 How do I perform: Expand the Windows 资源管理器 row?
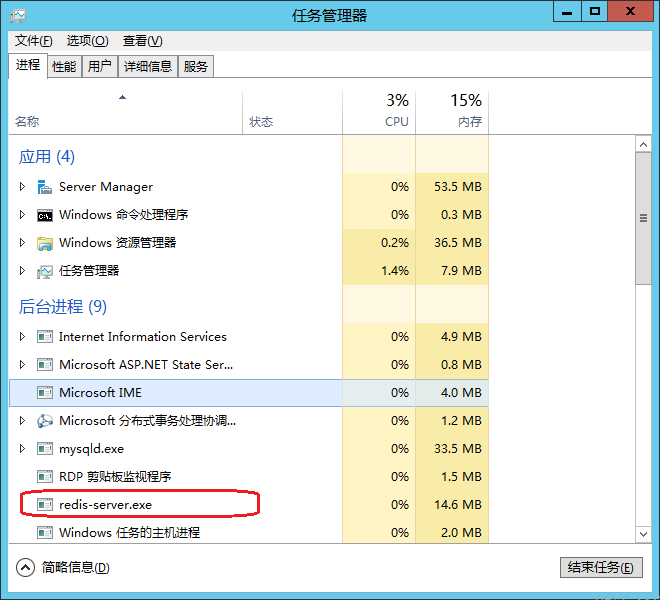tap(22, 243)
